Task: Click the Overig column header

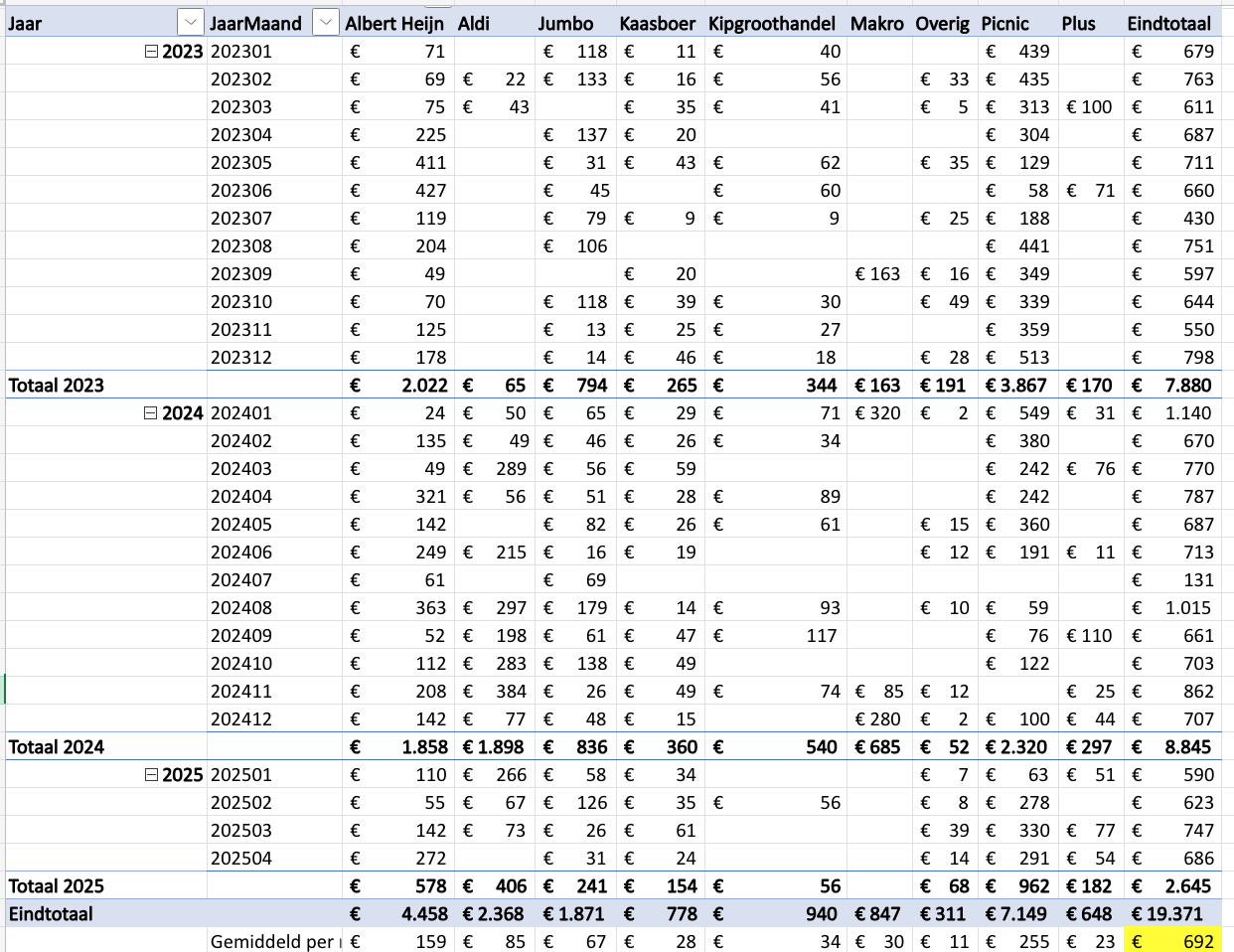Action: point(942,23)
